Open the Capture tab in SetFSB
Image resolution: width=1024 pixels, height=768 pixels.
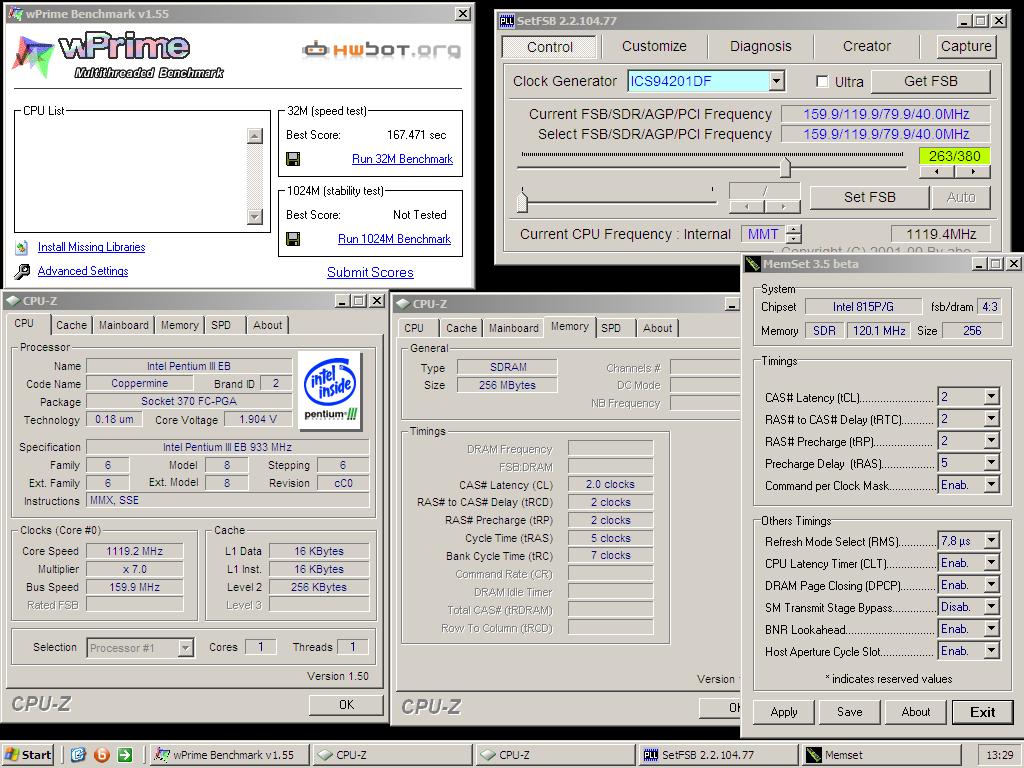(x=966, y=46)
